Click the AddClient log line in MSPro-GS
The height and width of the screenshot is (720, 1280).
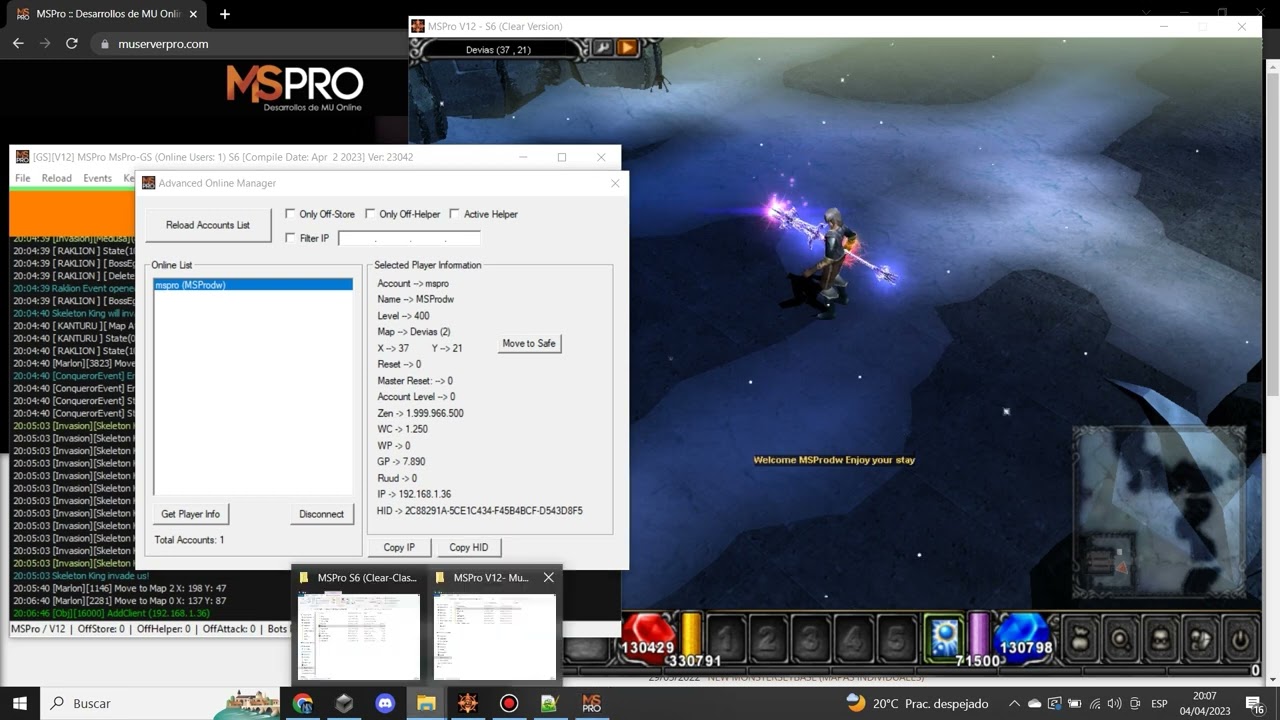point(111,613)
